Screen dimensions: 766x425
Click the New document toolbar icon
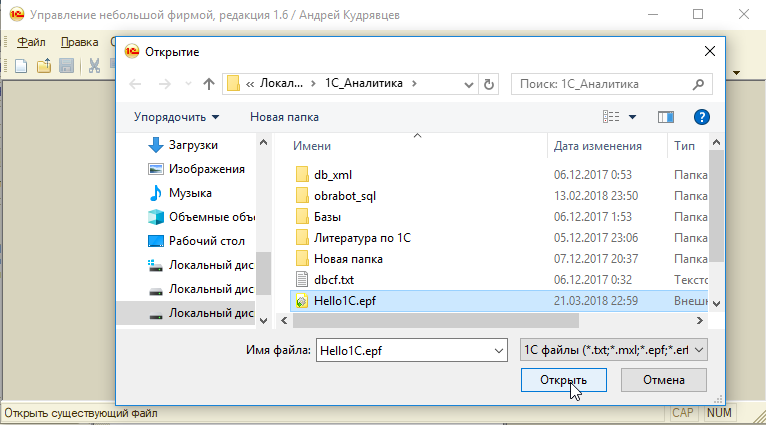[19, 66]
